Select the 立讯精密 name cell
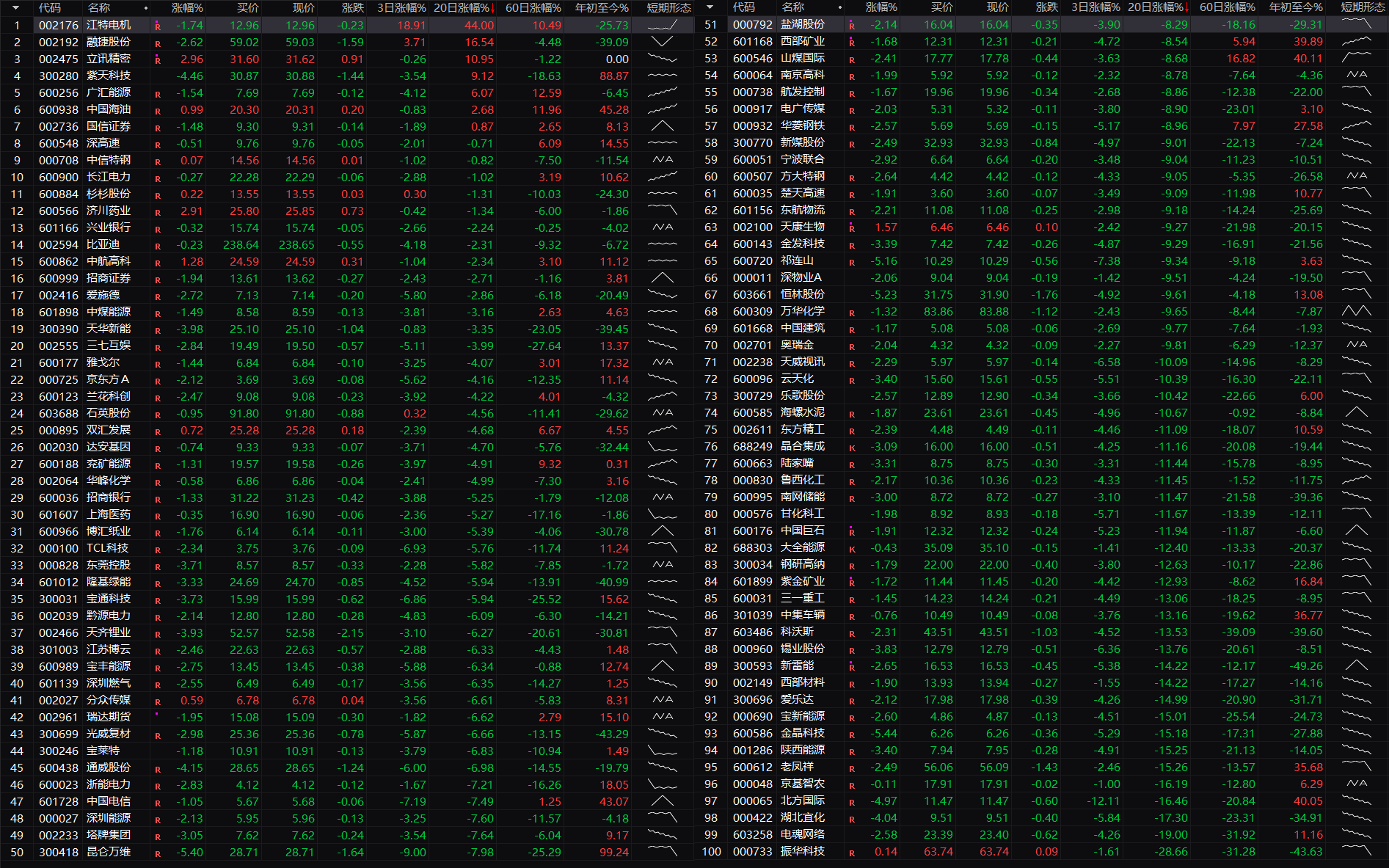1389x868 pixels. pyautogui.click(x=109, y=59)
